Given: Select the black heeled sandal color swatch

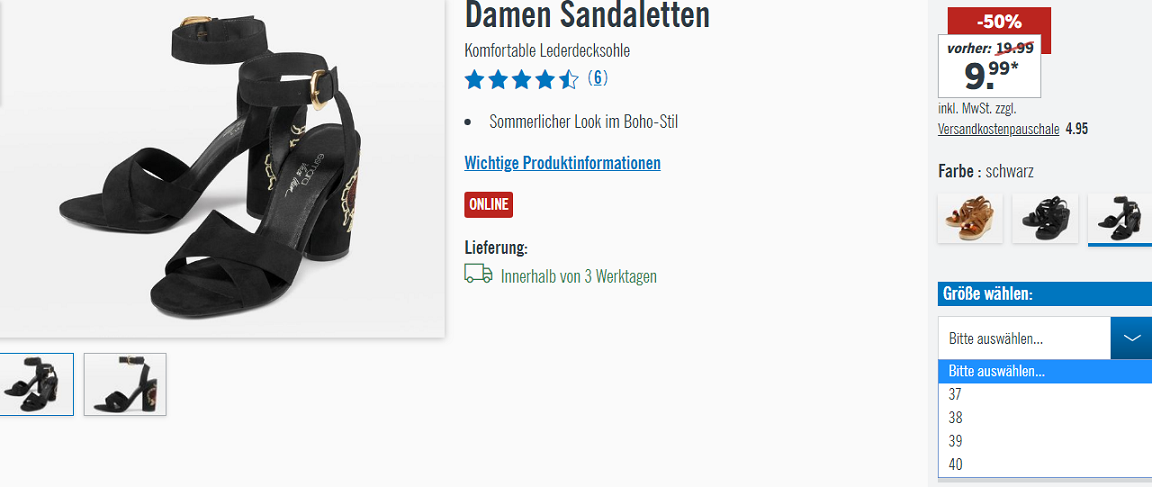Looking at the screenshot, I should click(1120, 218).
